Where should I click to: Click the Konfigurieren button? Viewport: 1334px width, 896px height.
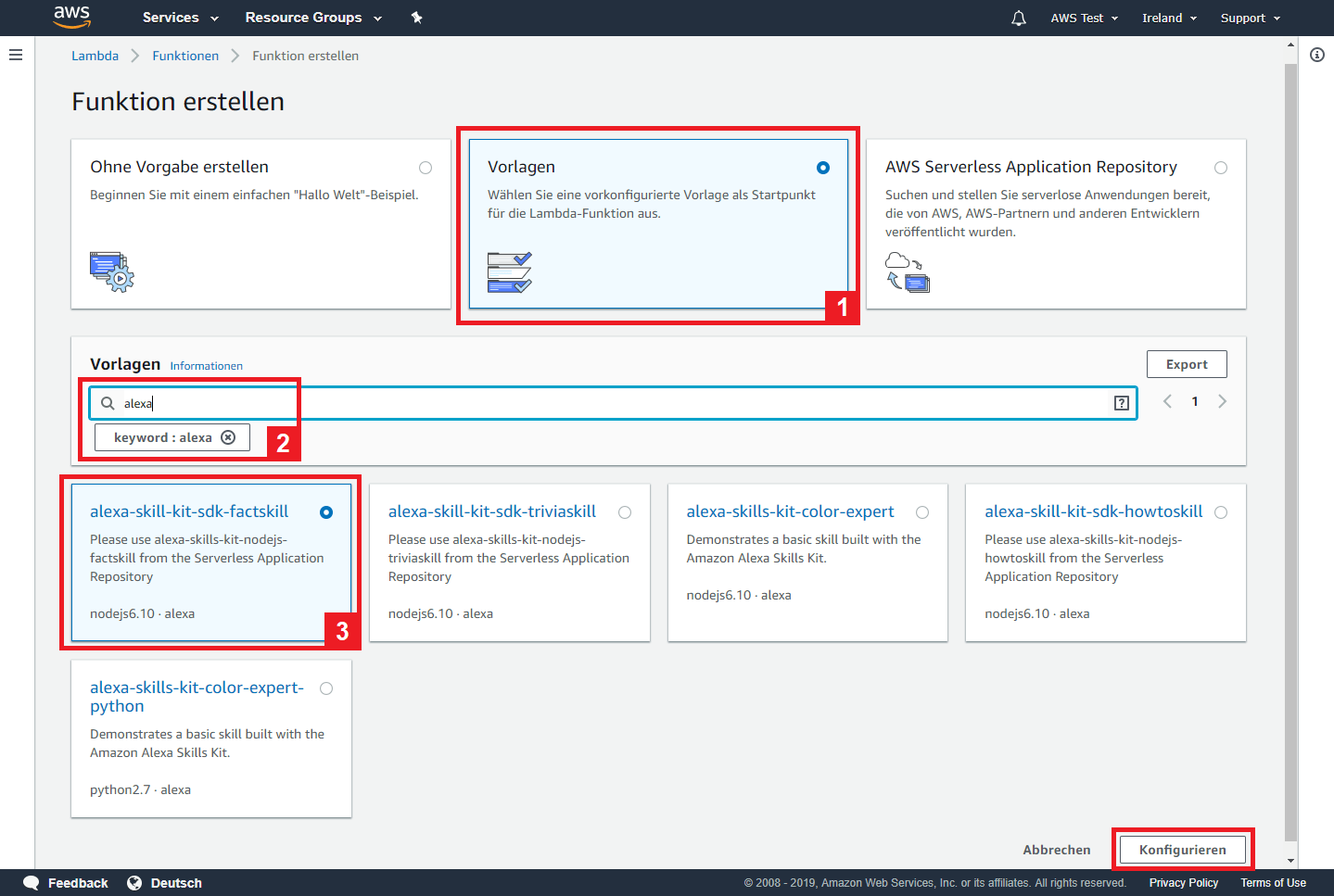(x=1183, y=850)
